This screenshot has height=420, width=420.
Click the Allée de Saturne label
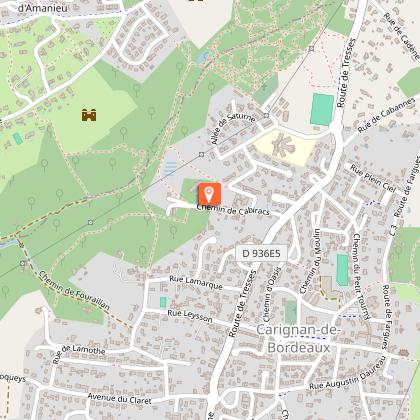[233, 129]
